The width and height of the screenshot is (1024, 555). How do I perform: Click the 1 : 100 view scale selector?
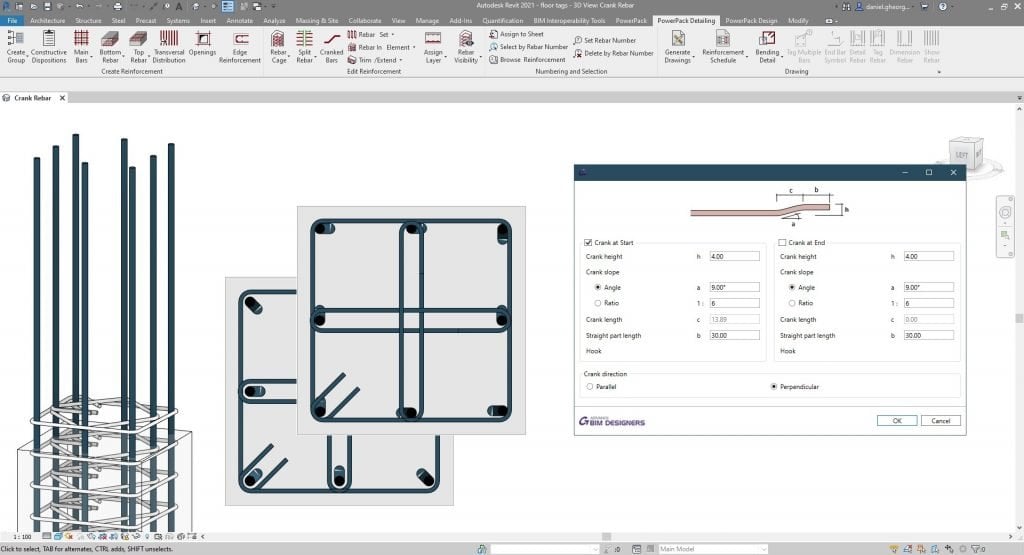click(22, 537)
